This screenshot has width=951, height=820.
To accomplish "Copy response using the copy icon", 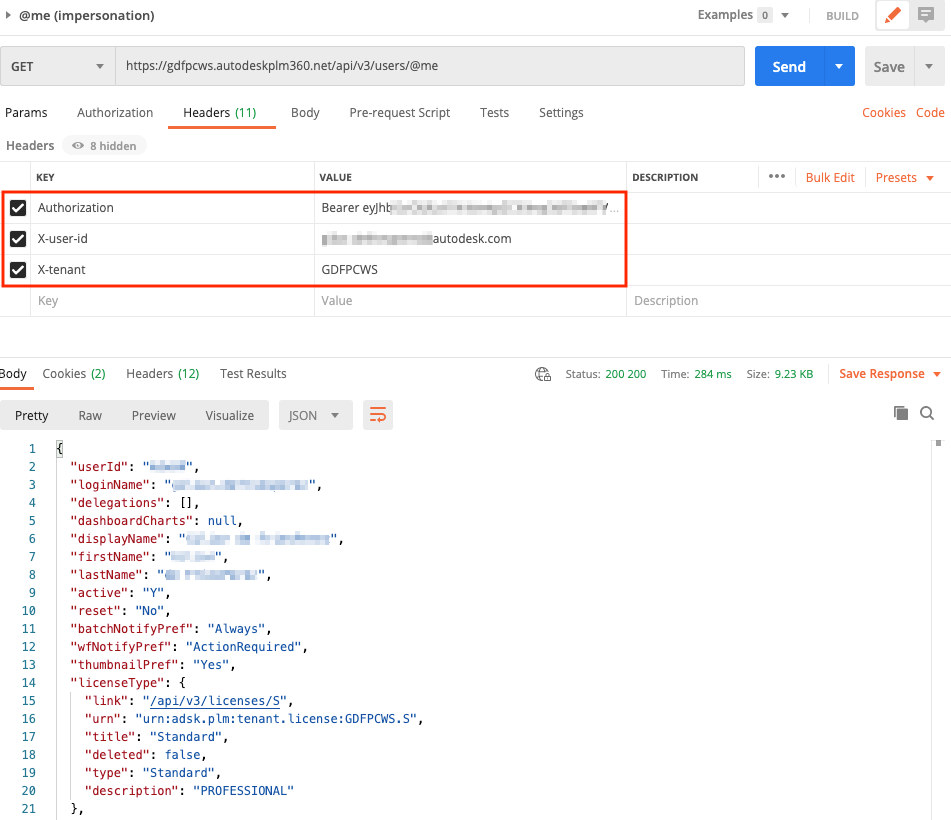I will coord(900,413).
